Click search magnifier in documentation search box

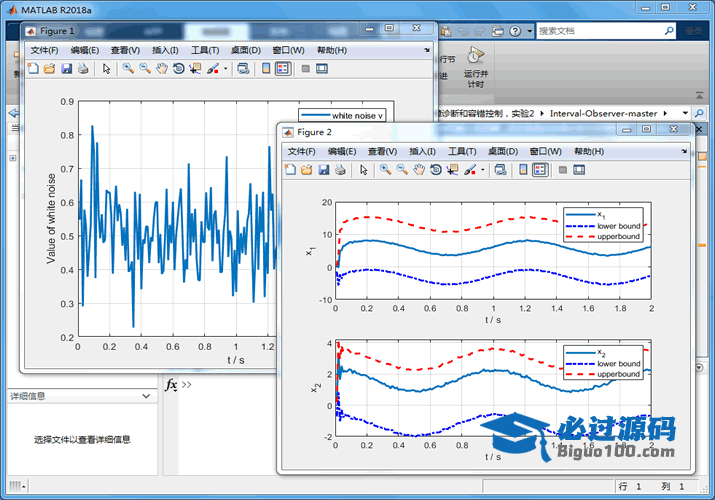(x=669, y=31)
